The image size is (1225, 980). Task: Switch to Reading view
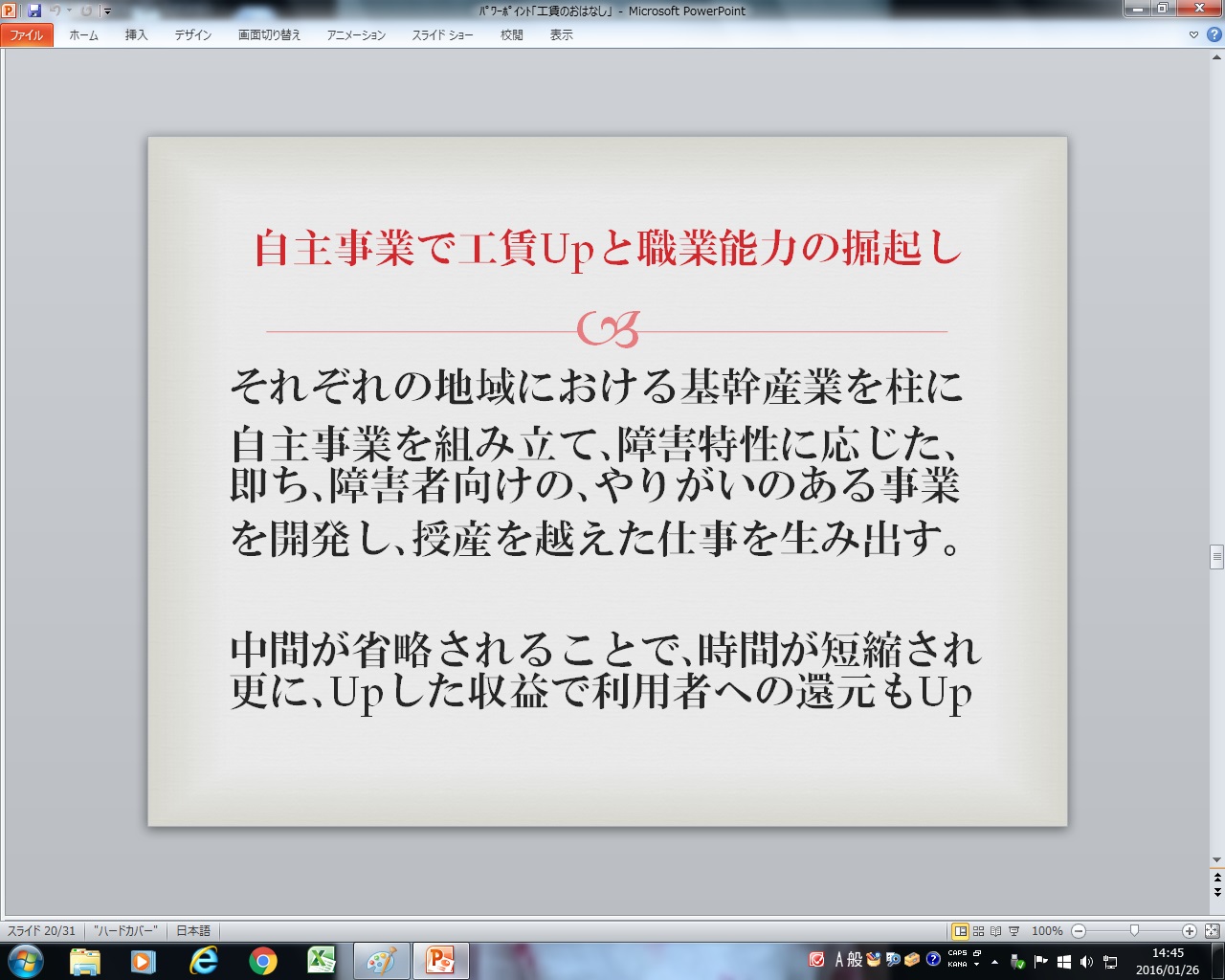[x=995, y=930]
